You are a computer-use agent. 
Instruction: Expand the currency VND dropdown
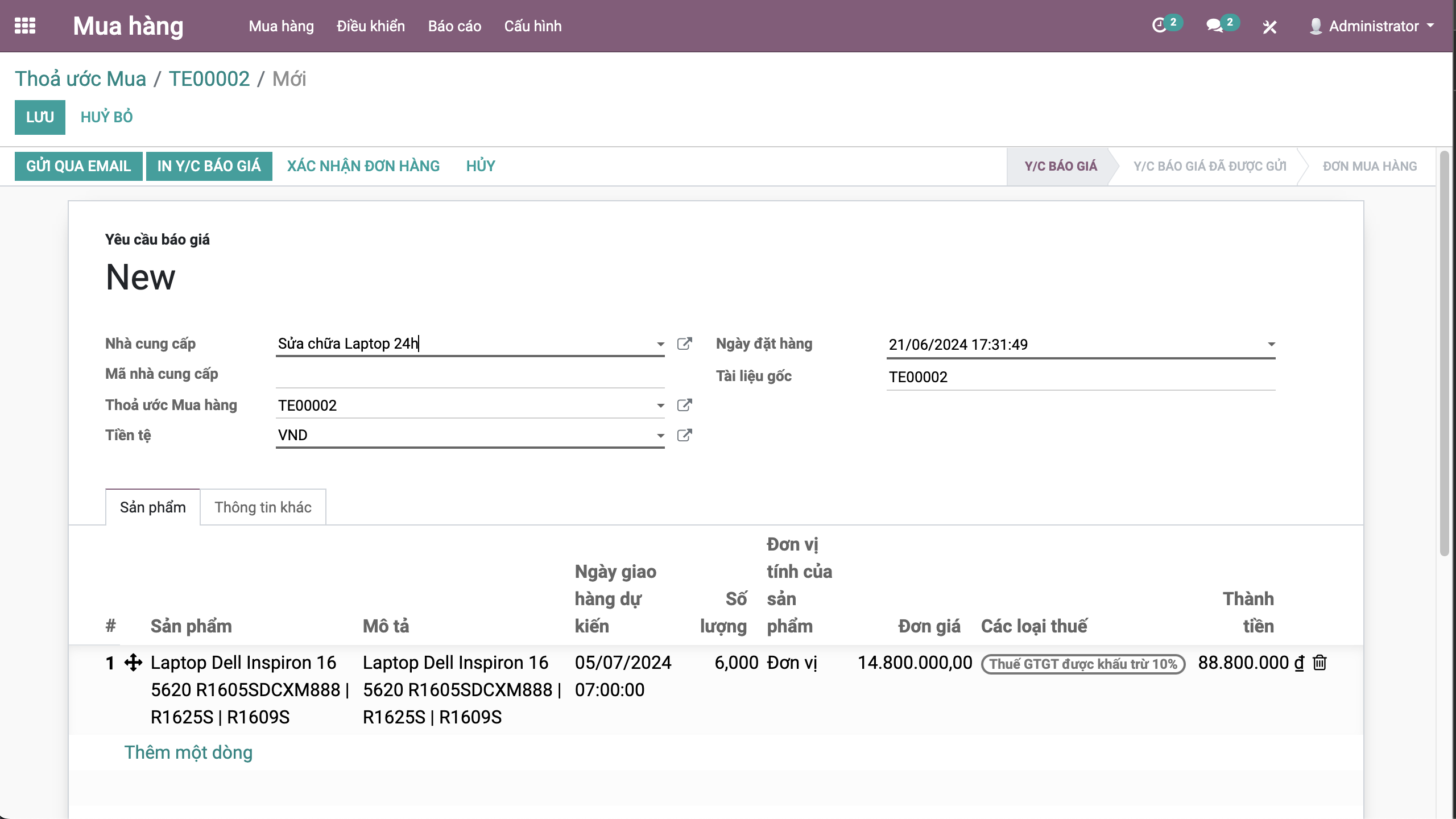pos(660,436)
